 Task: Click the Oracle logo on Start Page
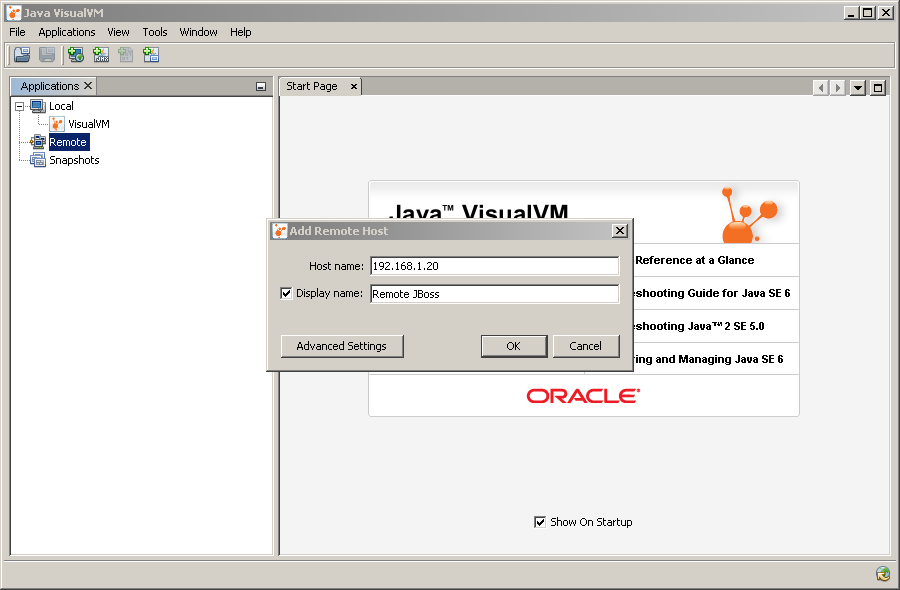coord(583,396)
